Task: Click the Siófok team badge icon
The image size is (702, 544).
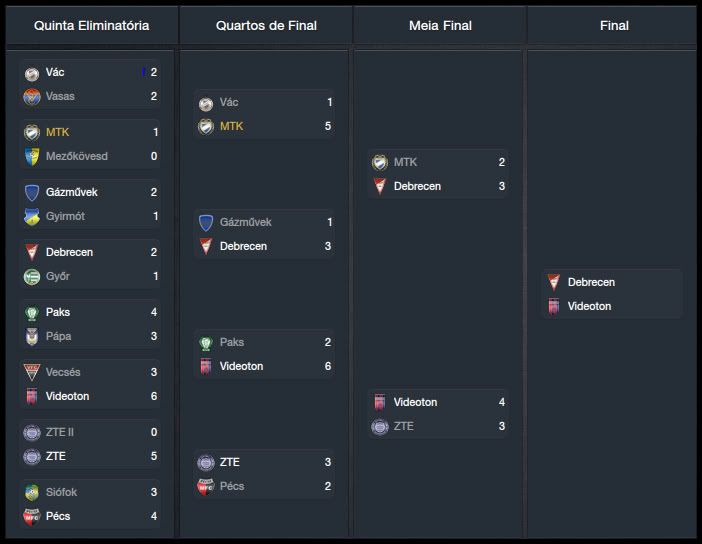Action: click(32, 493)
